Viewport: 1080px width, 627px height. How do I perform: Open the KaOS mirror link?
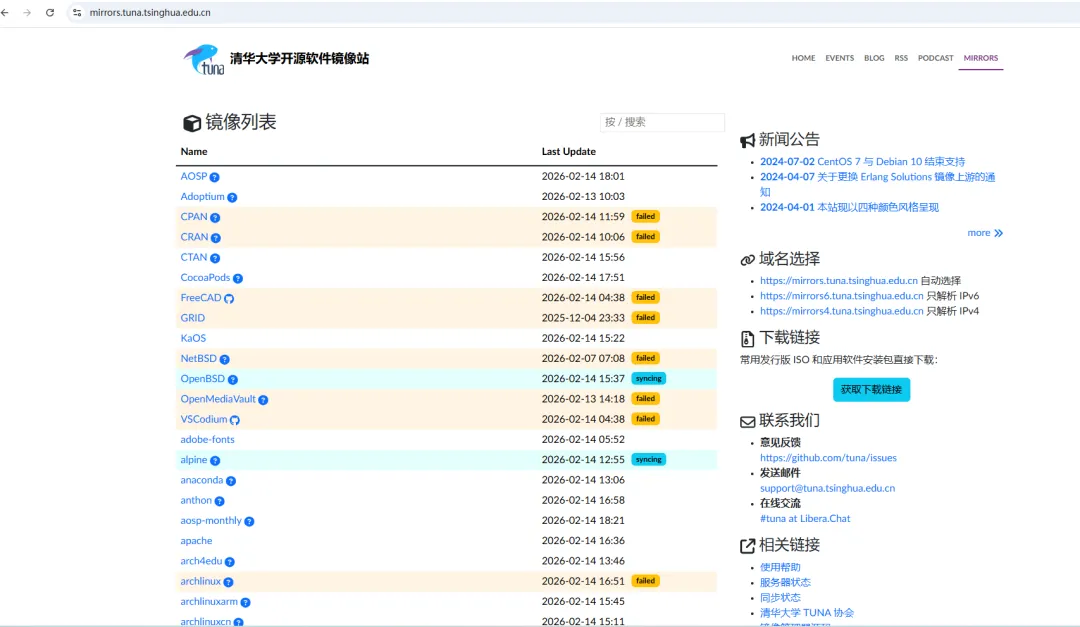[x=193, y=338]
